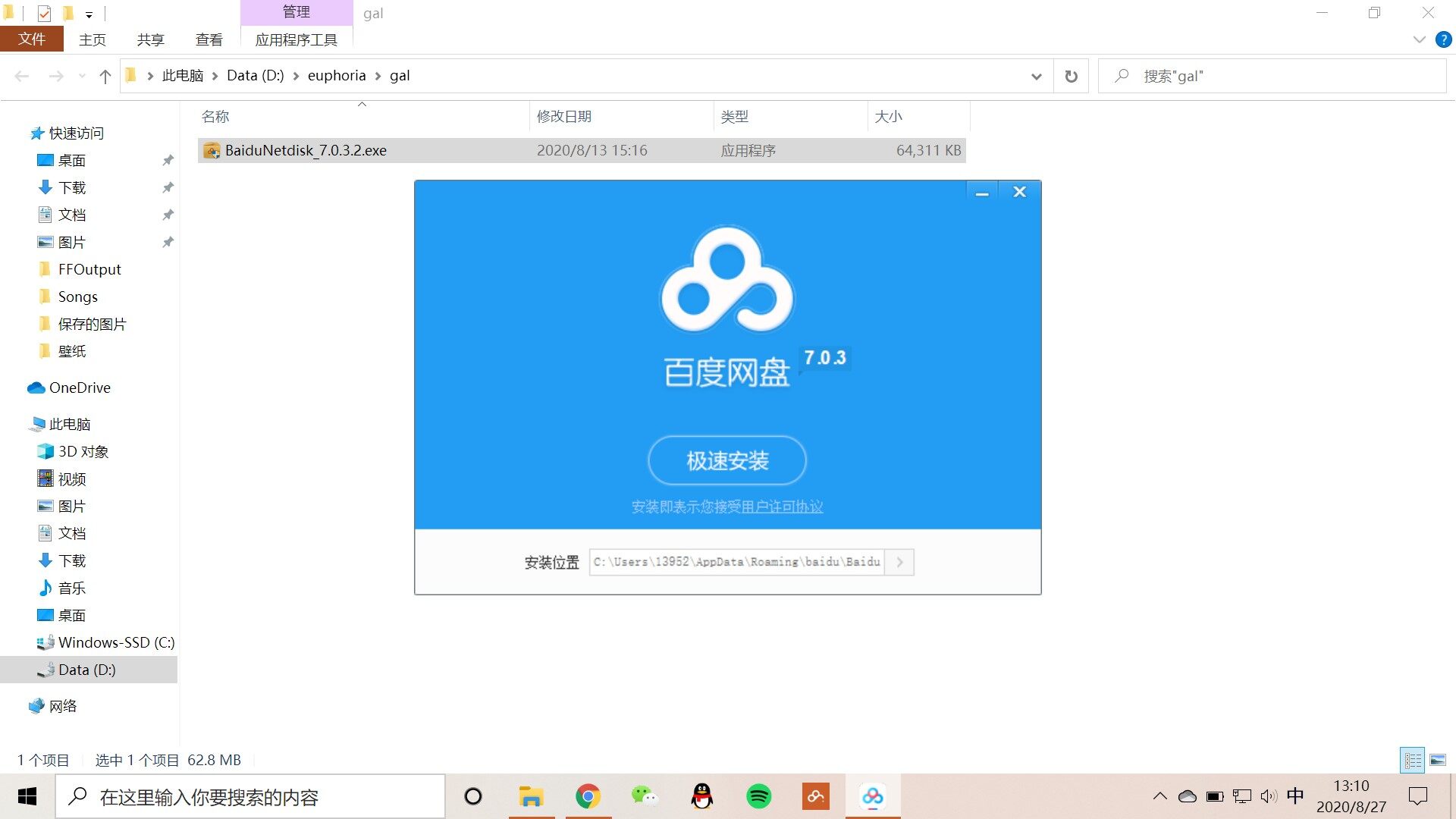Click the 极速安装 quick install button
The image size is (1456, 819).
coord(726,460)
